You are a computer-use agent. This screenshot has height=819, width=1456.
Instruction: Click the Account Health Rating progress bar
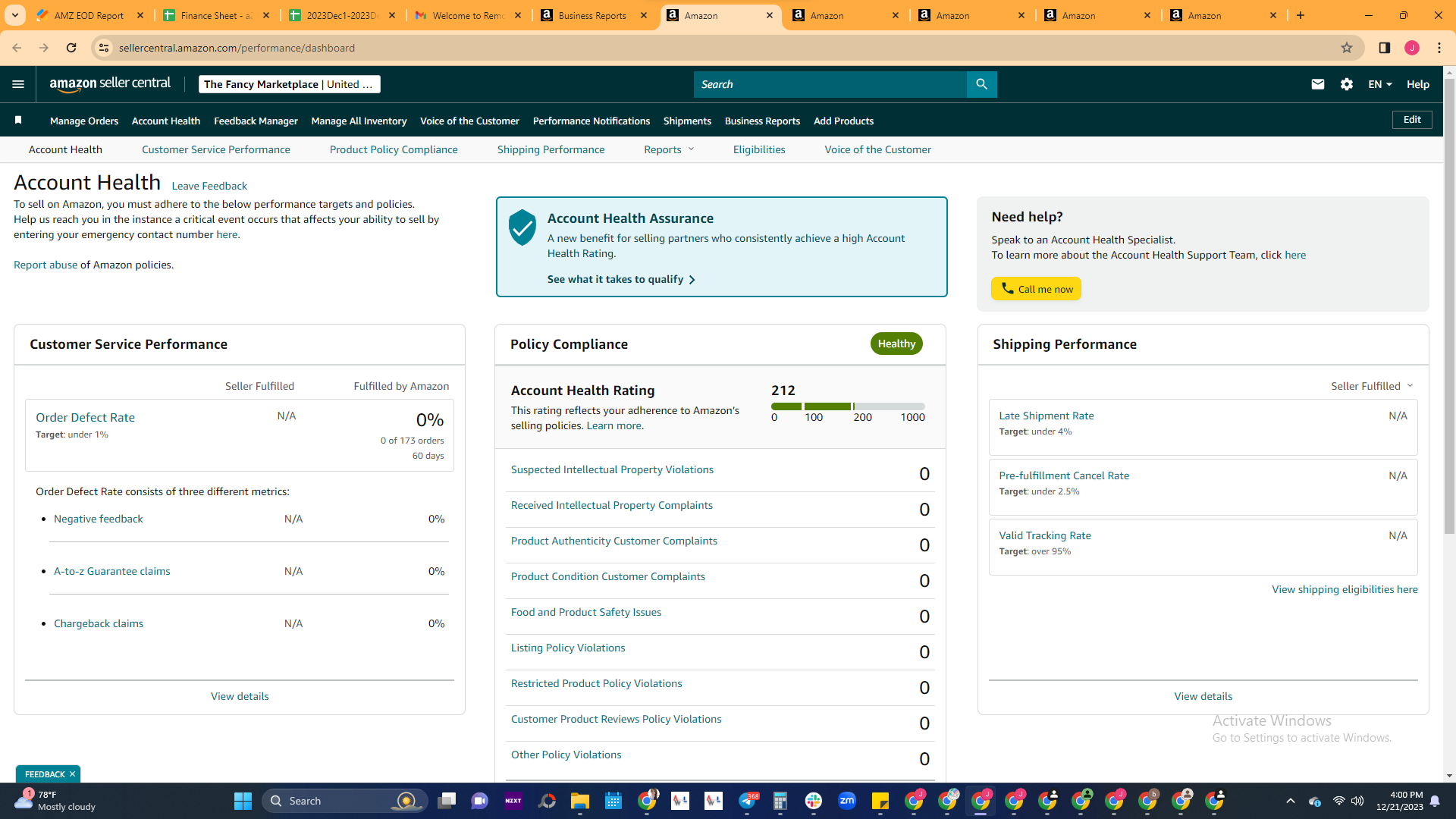click(x=848, y=406)
